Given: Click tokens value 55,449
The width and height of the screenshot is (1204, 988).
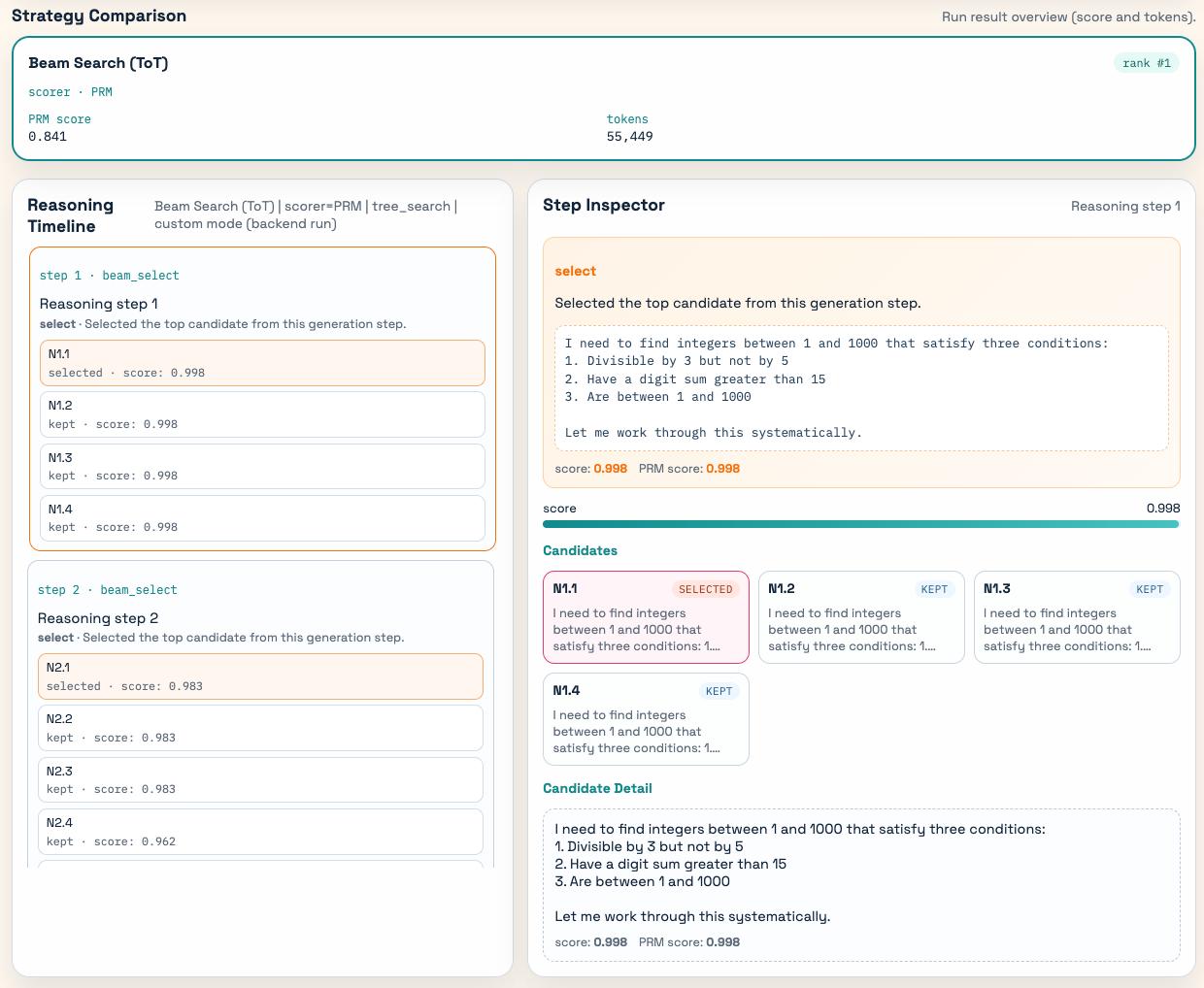Looking at the screenshot, I should [630, 137].
